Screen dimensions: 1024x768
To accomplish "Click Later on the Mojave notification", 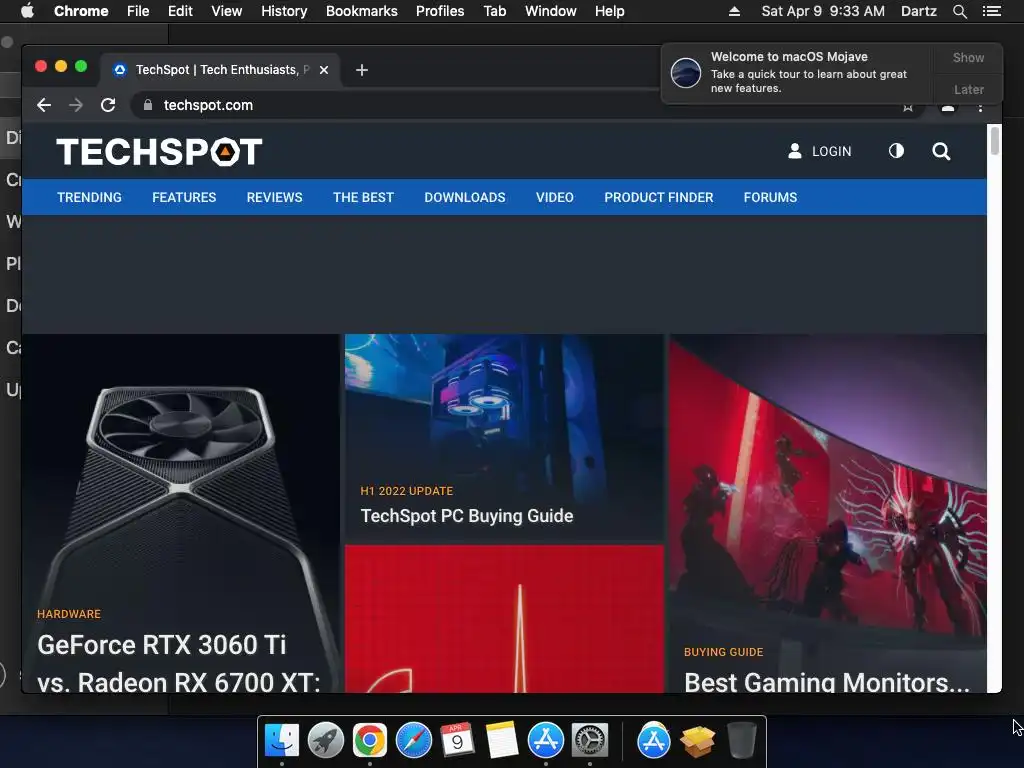I will (x=968, y=89).
